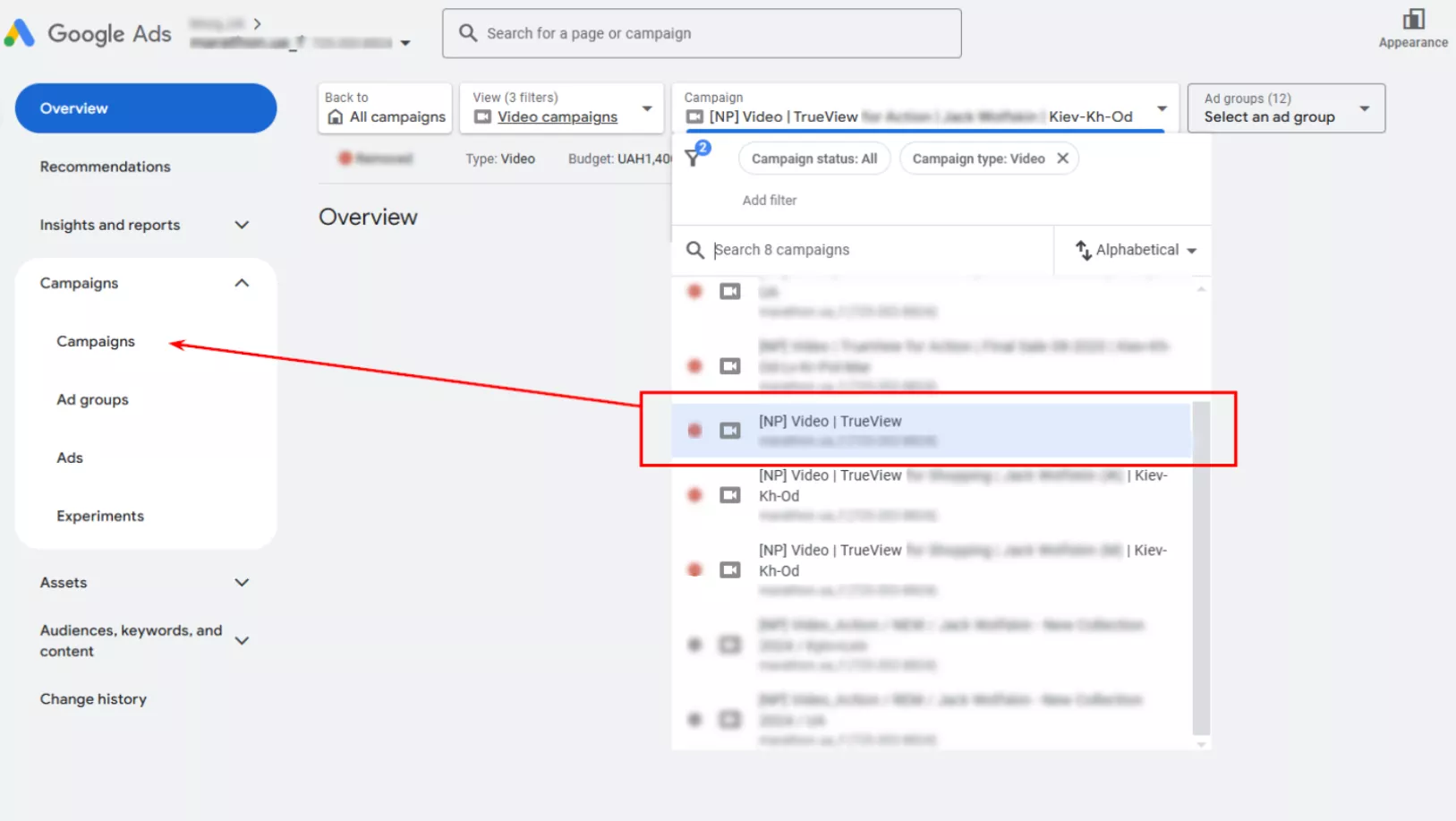Click the Campaign status: All chip
Viewport: 1456px width, 821px height.
(x=813, y=158)
